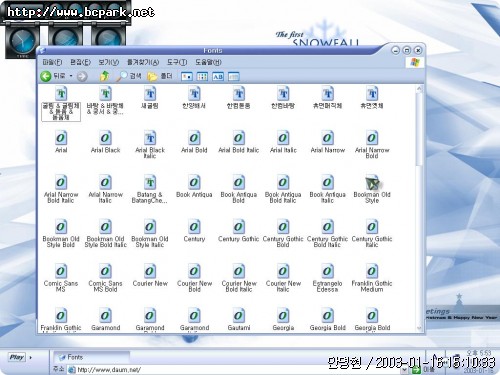Open the 파일(F) menu

click(x=52, y=62)
